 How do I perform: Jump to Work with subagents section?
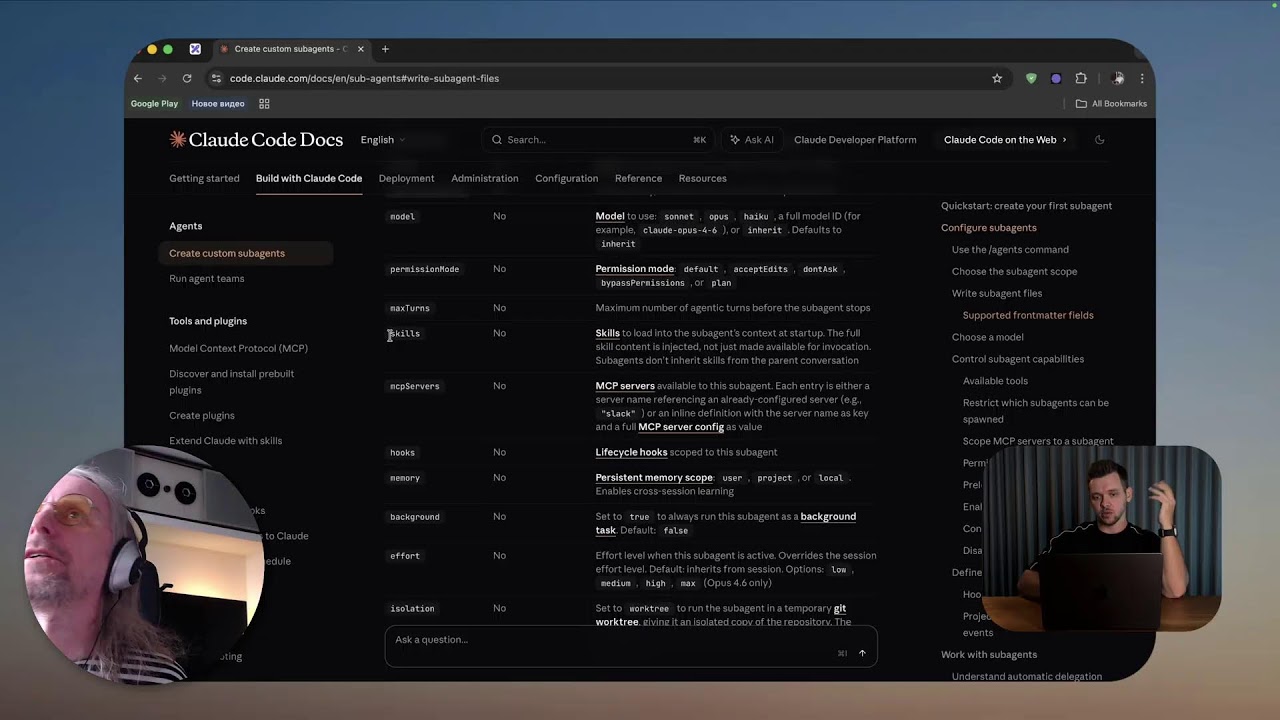coord(989,655)
